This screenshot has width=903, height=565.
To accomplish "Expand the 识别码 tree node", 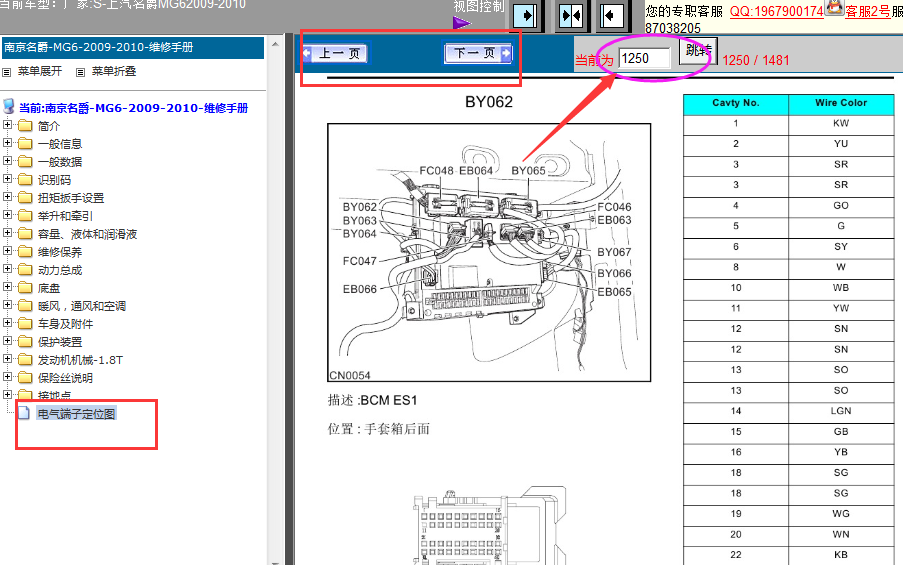I will coord(7,179).
